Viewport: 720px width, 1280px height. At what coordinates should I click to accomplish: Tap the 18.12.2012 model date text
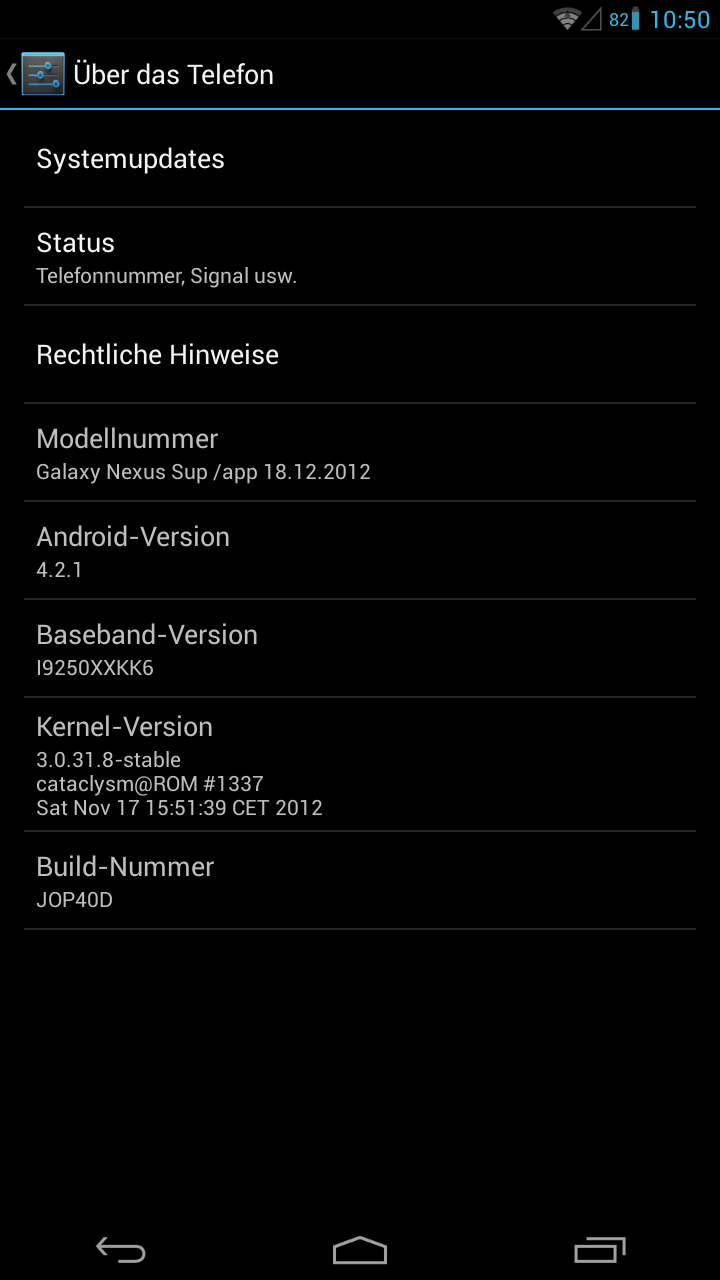click(317, 472)
